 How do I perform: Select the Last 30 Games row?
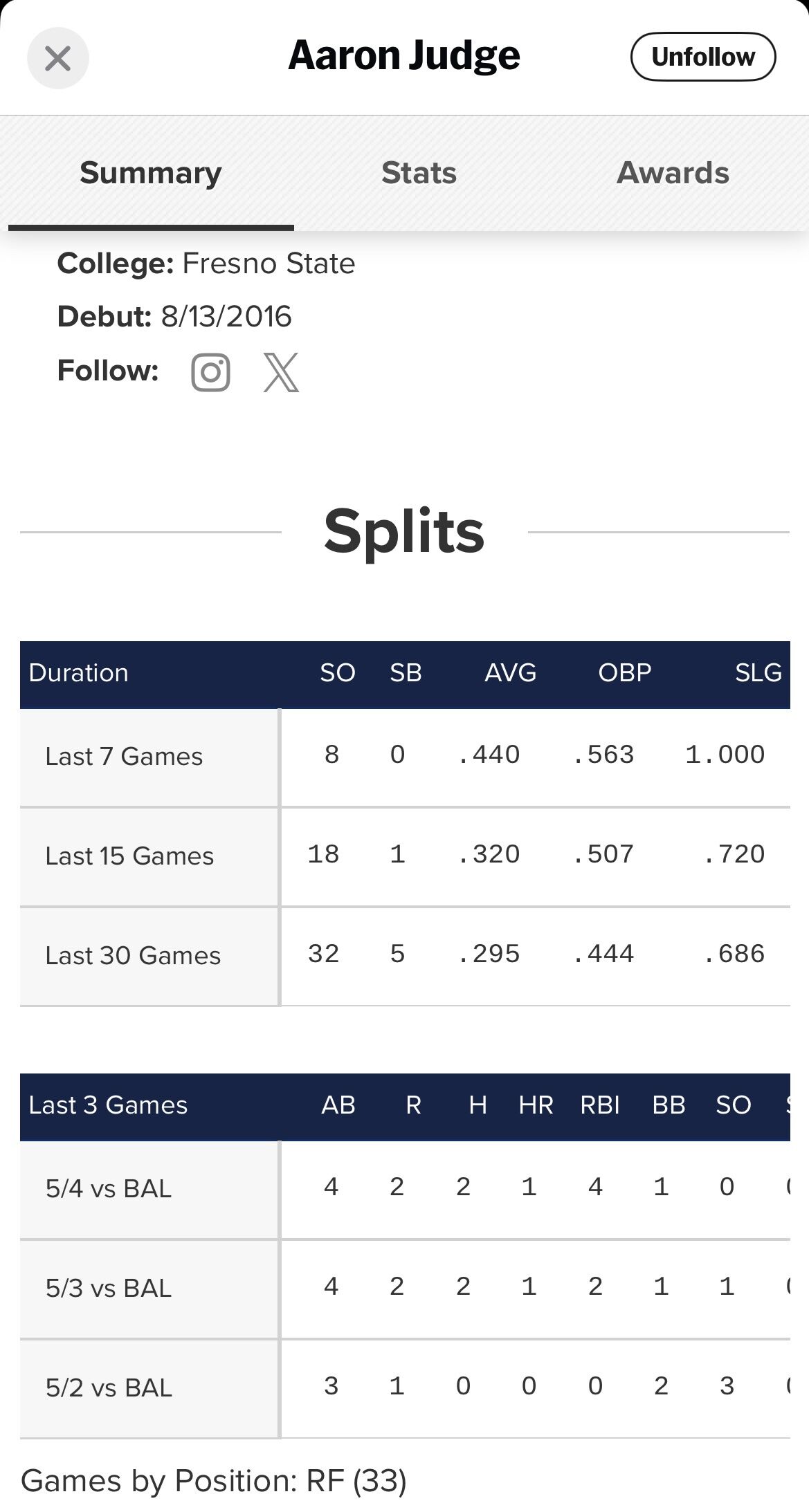(405, 956)
